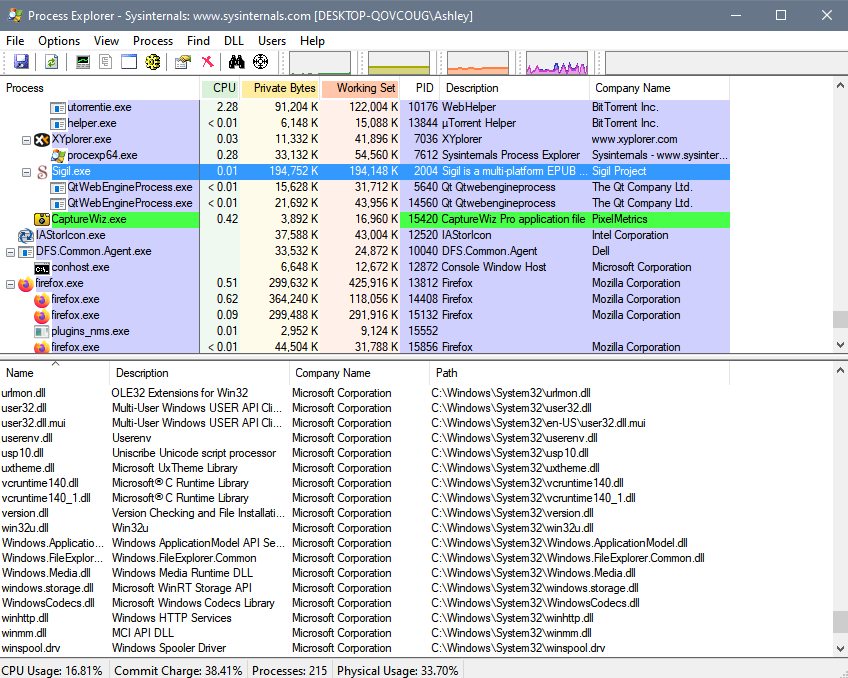Sort the DLL list by the Path column
This screenshot has width=848, height=678.
pyautogui.click(x=446, y=373)
